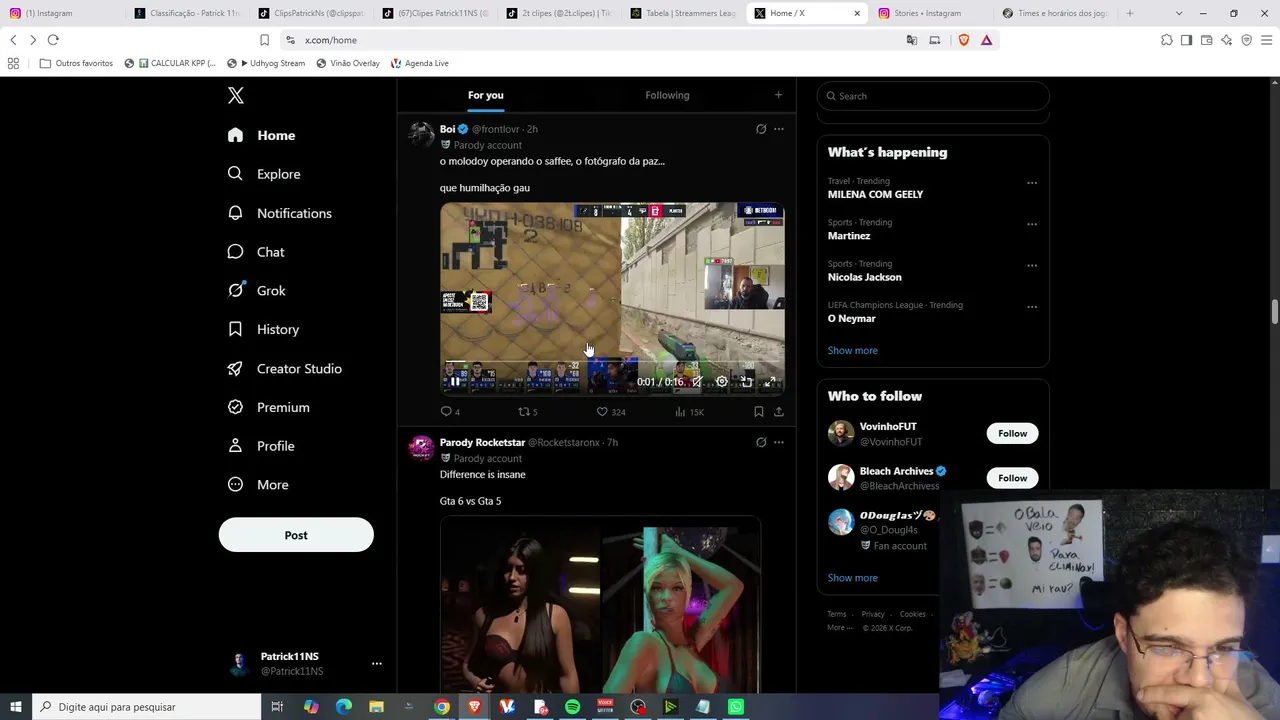This screenshot has width=1280, height=720.
Task: Open Creator Studio in the sidebar
Action: pyautogui.click(x=285, y=368)
